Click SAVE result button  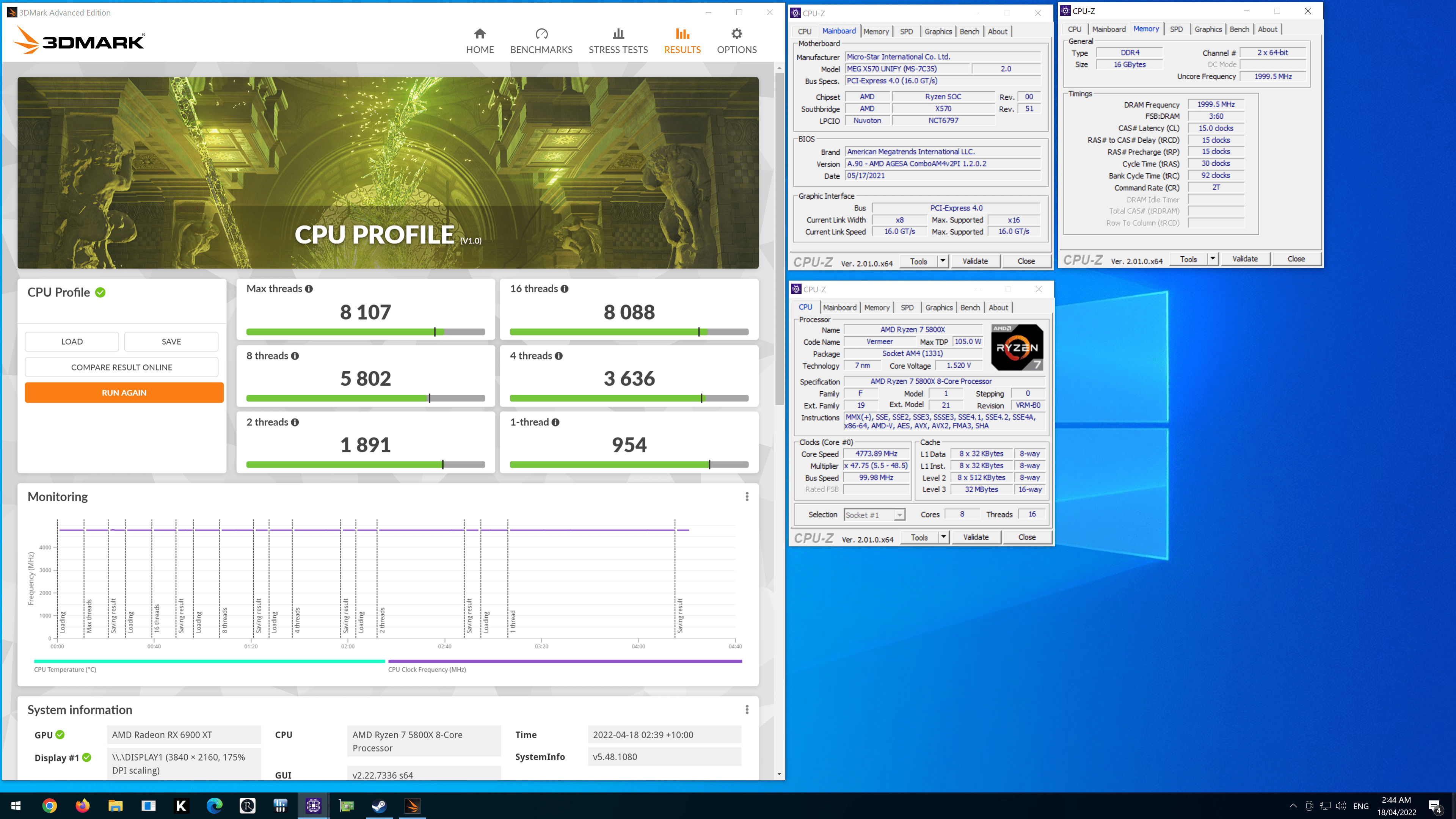[171, 341]
